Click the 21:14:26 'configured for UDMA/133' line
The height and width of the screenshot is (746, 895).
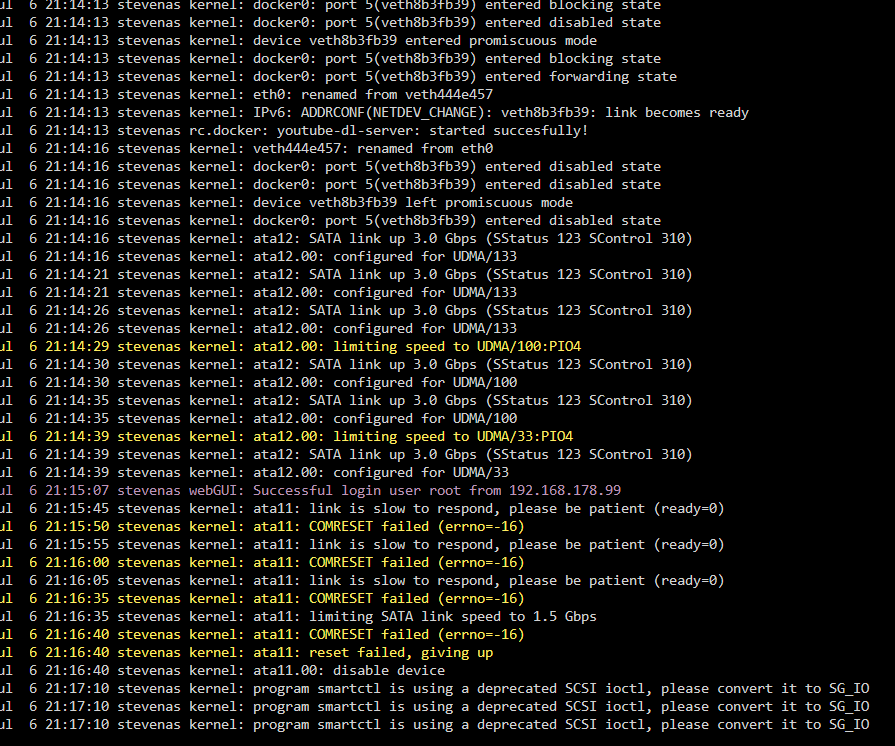pyautogui.click(x=259, y=328)
